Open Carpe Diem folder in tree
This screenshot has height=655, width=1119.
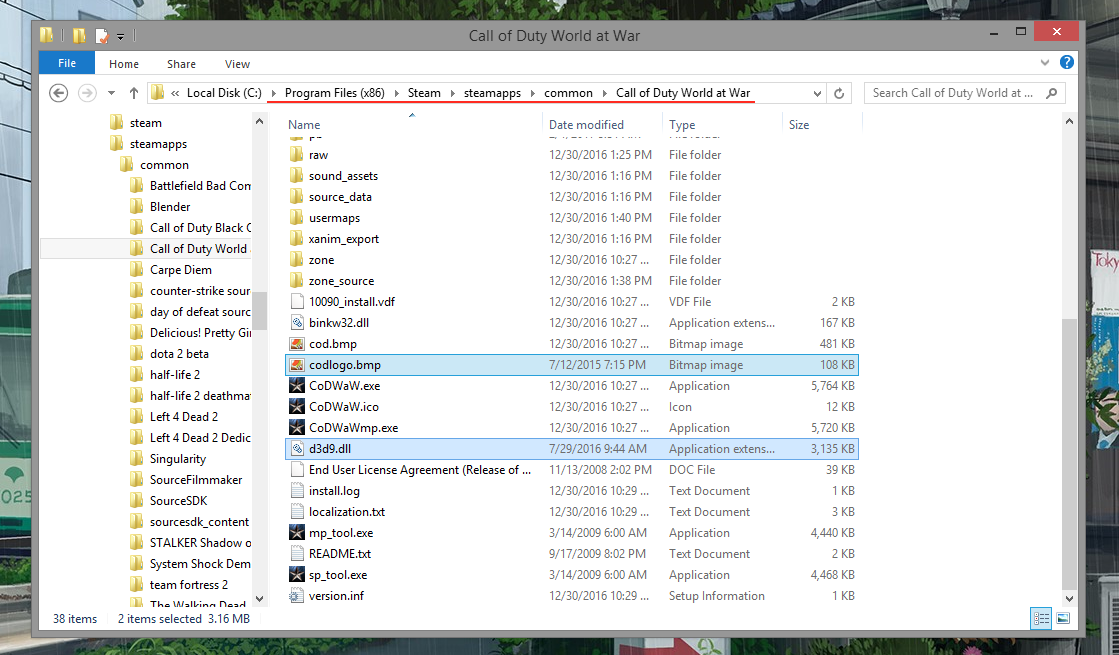point(181,270)
